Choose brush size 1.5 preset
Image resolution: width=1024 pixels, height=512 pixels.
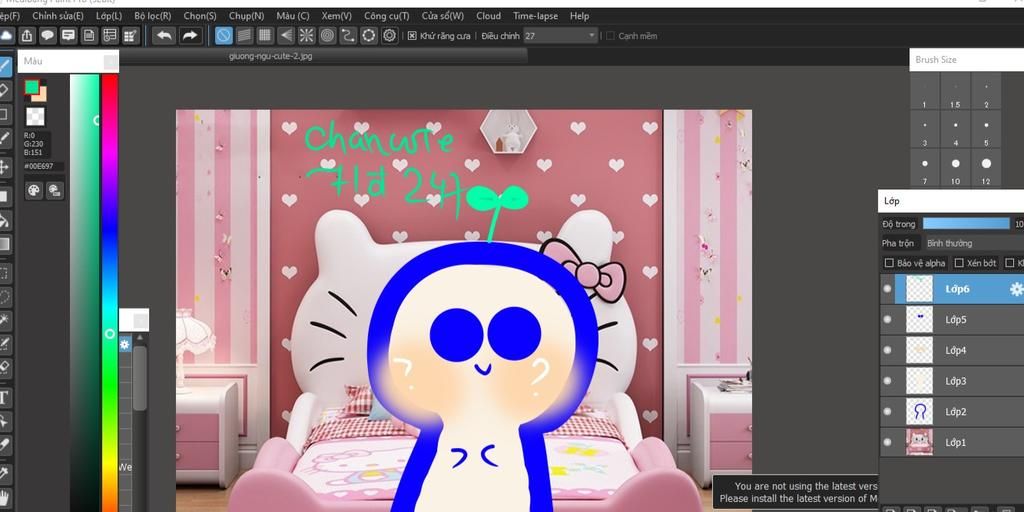(955, 93)
